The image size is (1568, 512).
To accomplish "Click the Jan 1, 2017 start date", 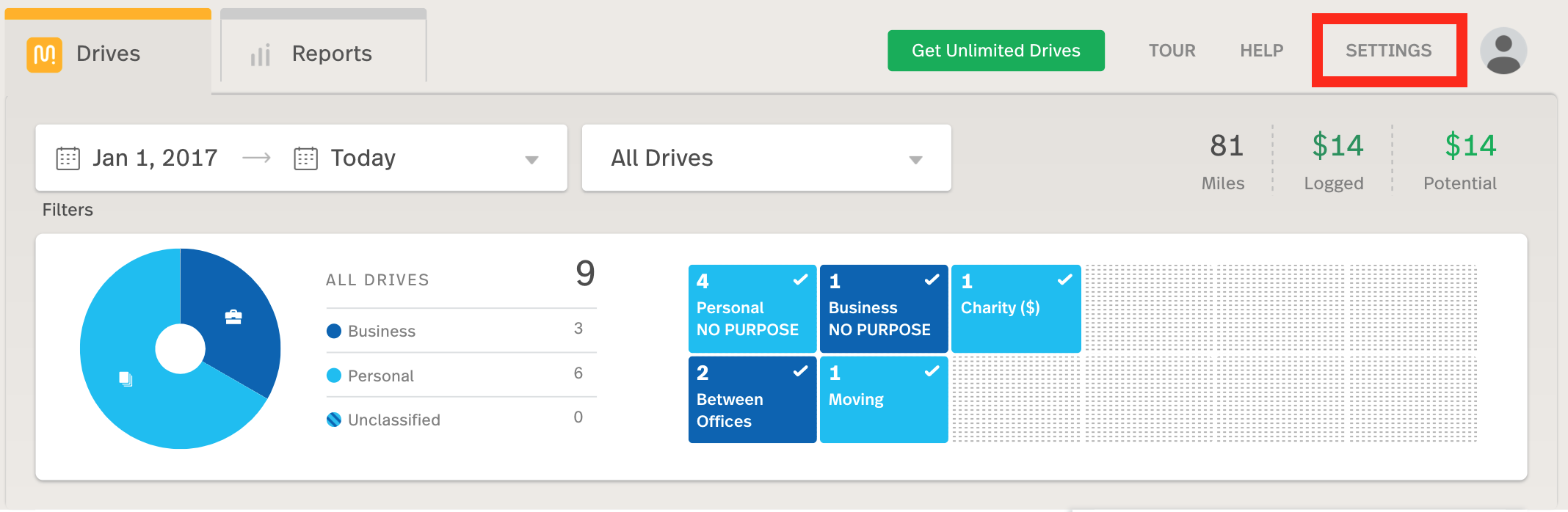I will pos(155,158).
